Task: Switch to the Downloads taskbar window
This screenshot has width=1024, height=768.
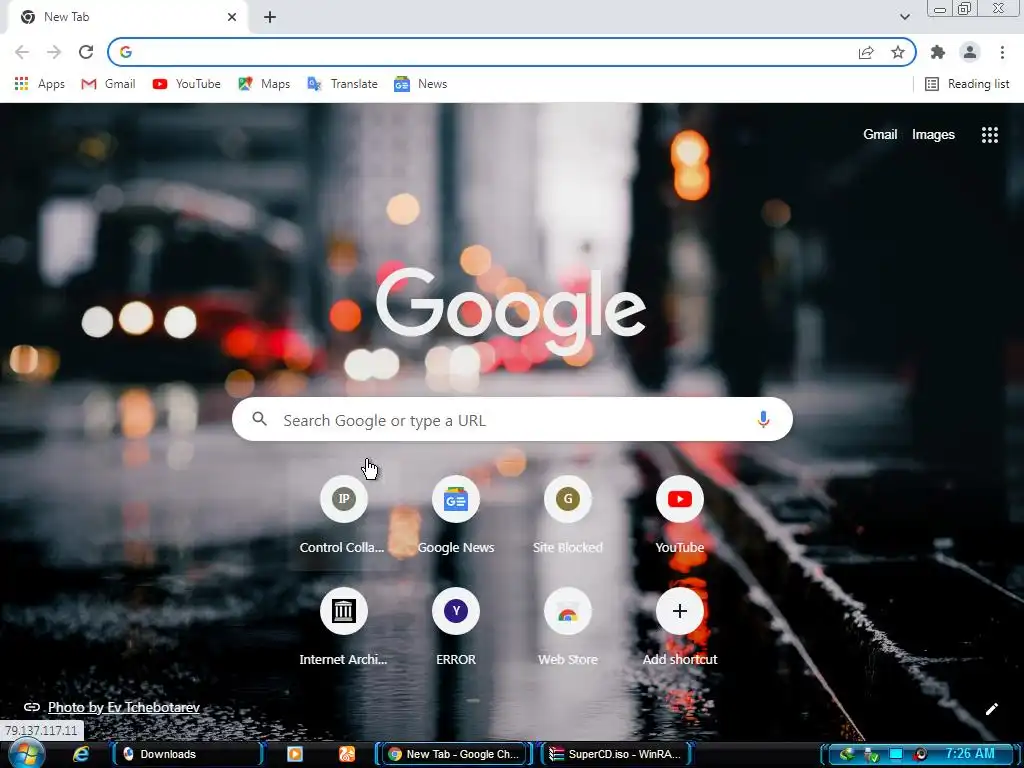Action: 190,754
